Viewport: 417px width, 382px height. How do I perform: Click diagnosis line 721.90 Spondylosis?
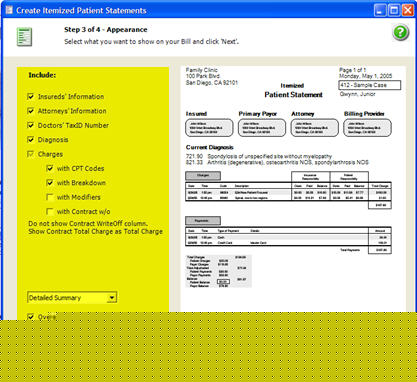(x=259, y=156)
